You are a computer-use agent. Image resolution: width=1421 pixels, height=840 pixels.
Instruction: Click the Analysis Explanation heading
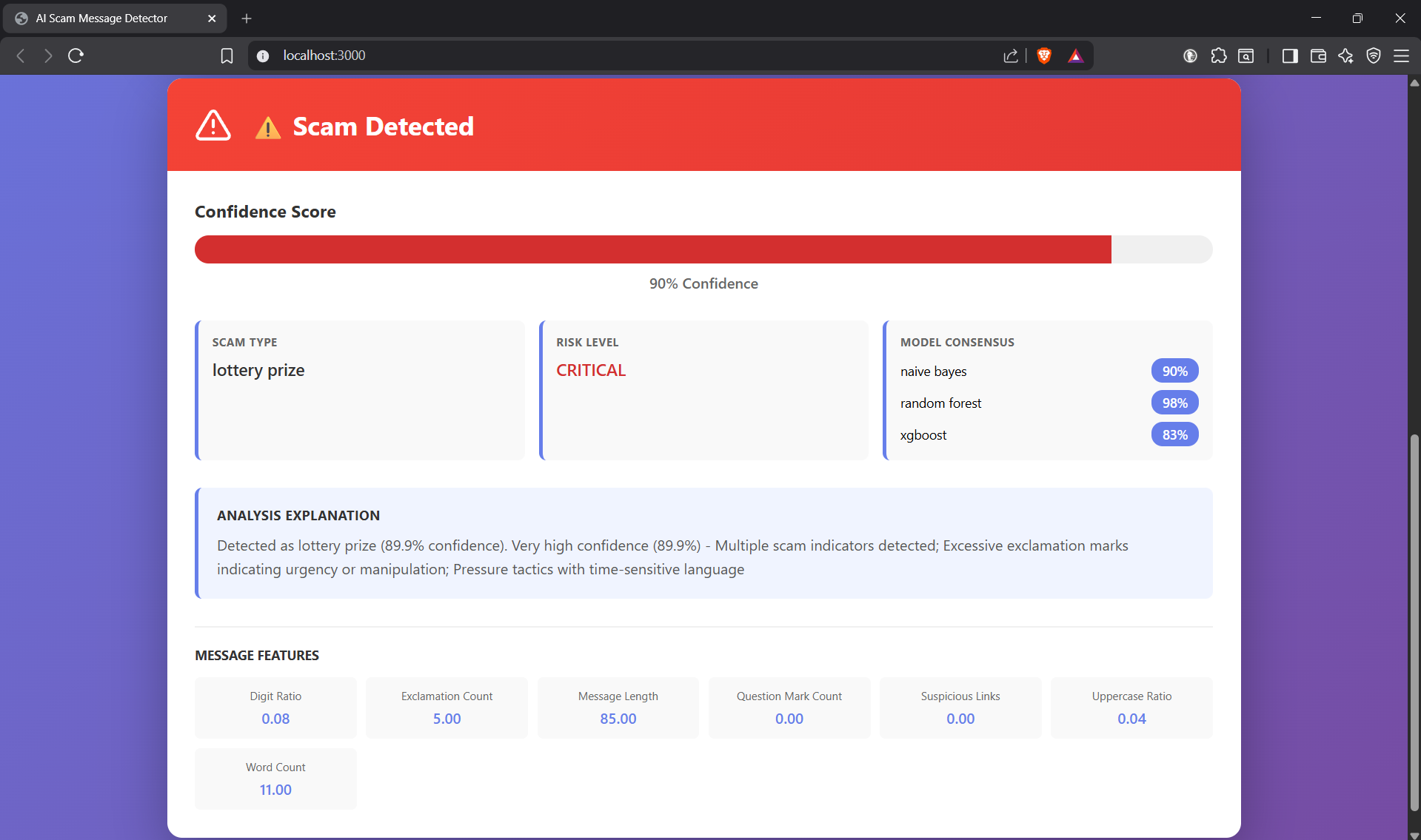(x=298, y=516)
